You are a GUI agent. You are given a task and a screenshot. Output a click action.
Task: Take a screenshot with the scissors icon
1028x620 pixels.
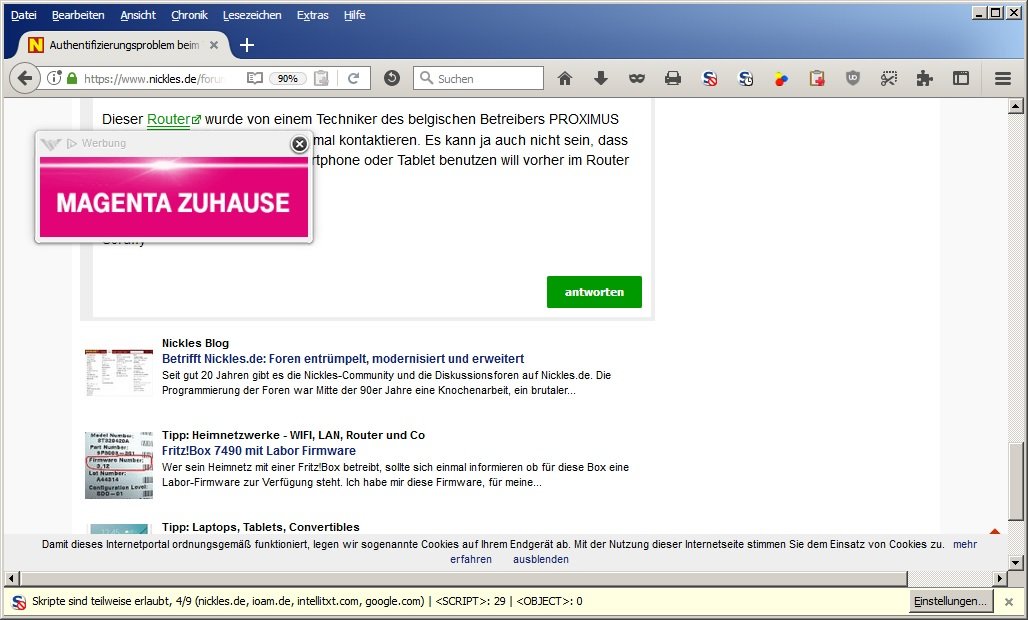pyautogui.click(x=888, y=79)
